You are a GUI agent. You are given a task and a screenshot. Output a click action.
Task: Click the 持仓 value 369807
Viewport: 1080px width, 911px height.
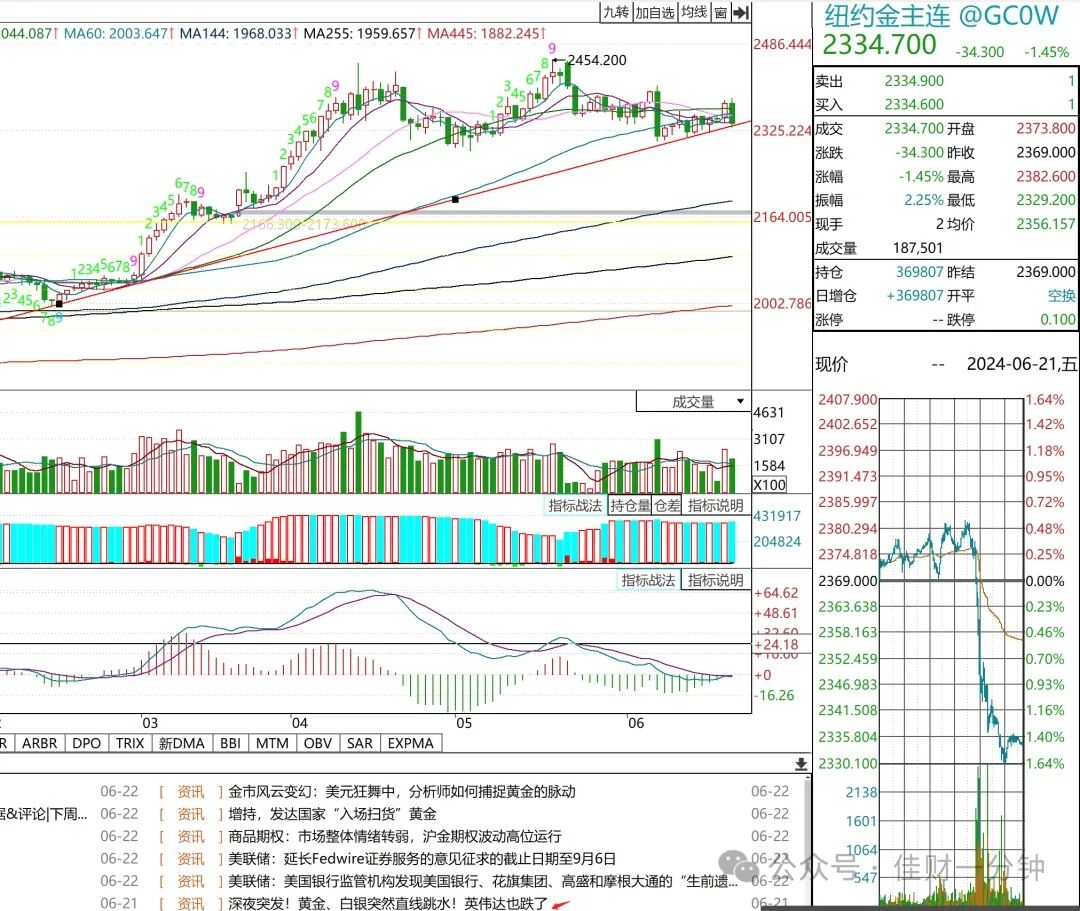tap(920, 272)
